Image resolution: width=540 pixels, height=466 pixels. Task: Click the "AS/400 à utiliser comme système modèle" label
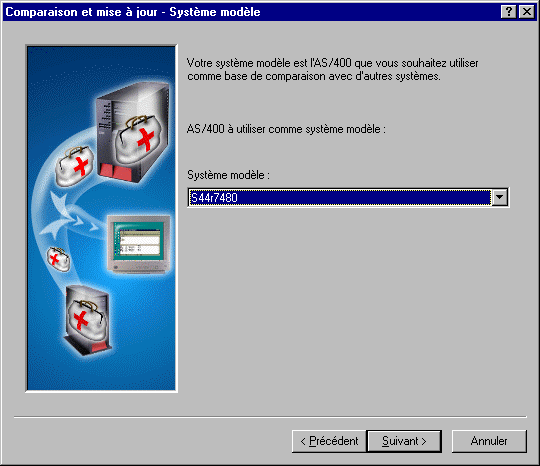coord(286,129)
